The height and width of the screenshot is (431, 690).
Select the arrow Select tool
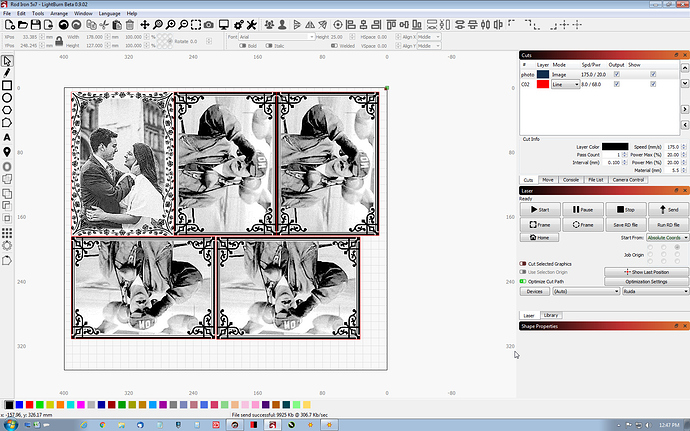click(7, 60)
